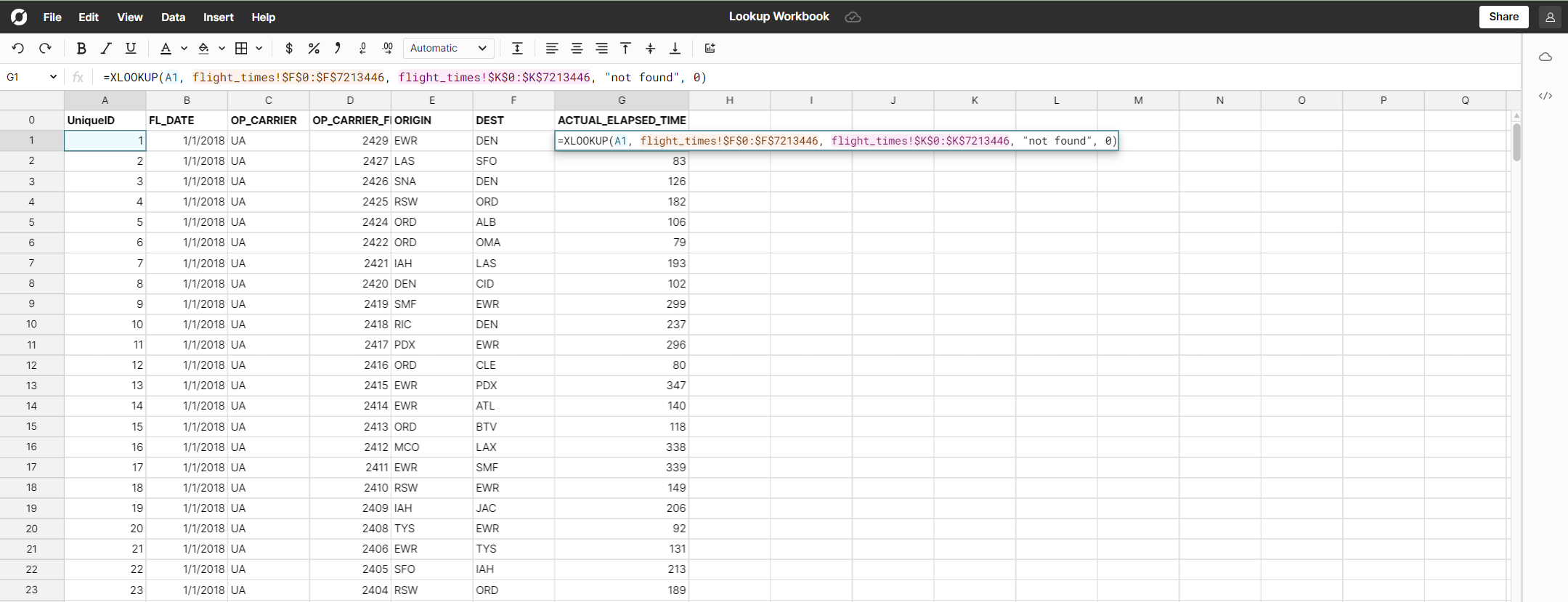Image resolution: width=1568 pixels, height=602 pixels.
Task: Click the decrease decimal places icon
Action: pos(362,49)
